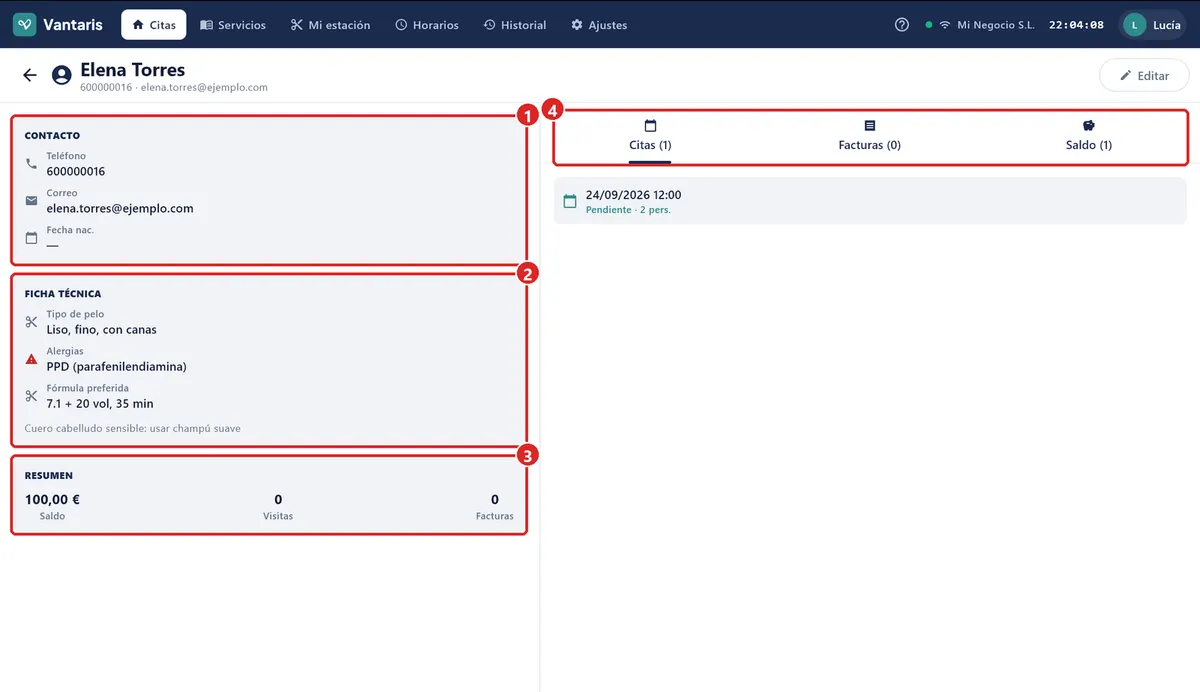
Task: Click the wifi connection status icon
Action: point(945,25)
